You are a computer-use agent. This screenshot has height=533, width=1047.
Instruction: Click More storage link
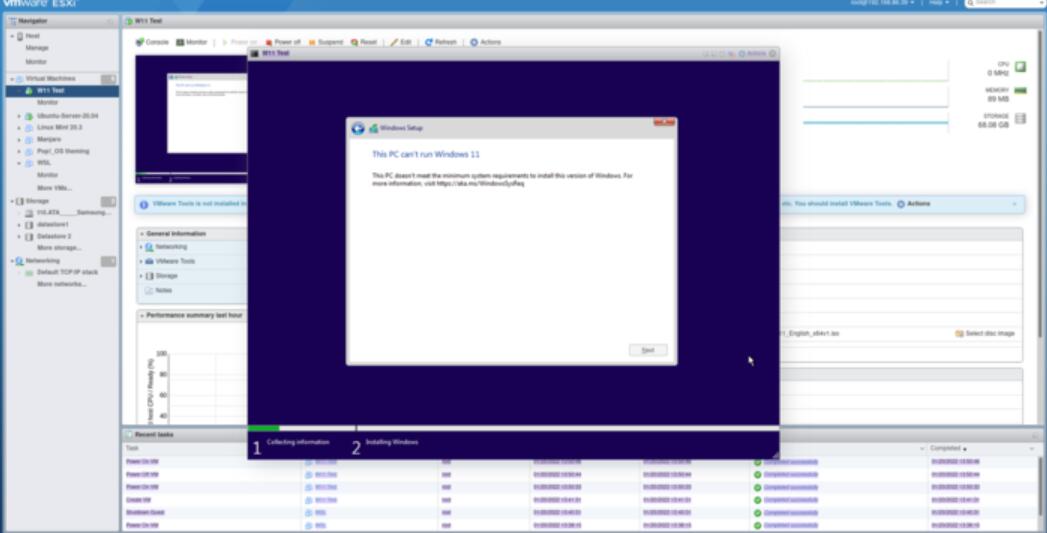tap(59, 248)
